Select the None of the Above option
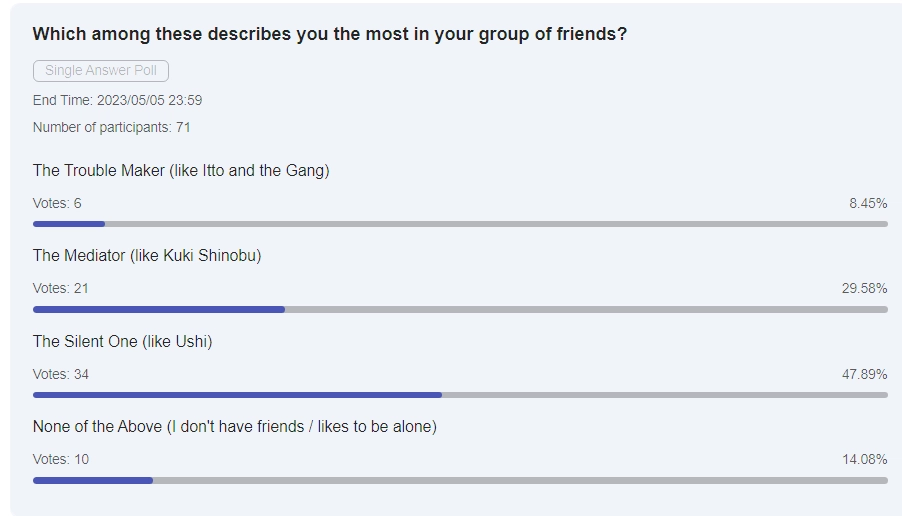Screen dimensions: 902x516 point(235,426)
